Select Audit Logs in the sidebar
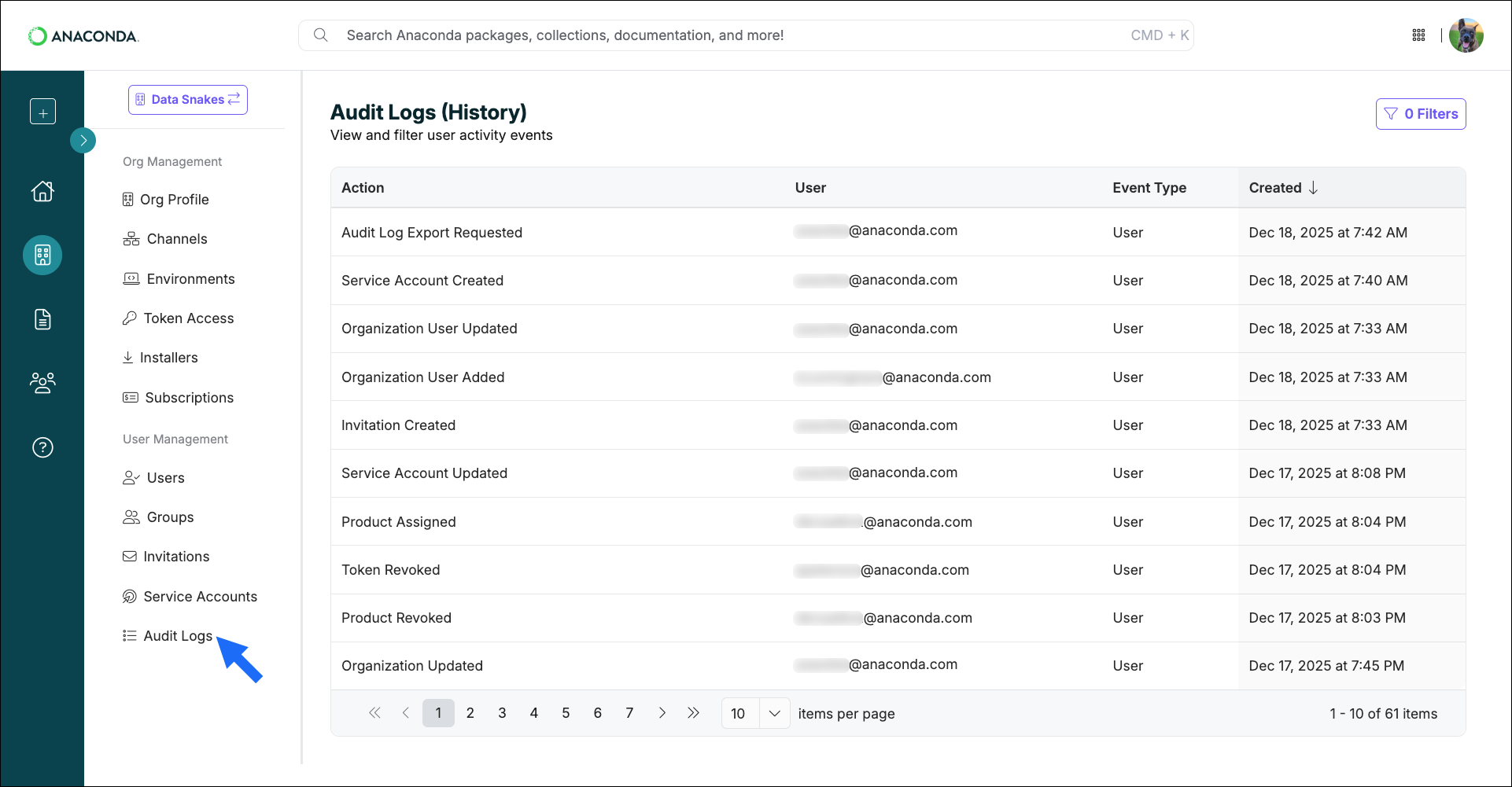1512x787 pixels. point(177,635)
